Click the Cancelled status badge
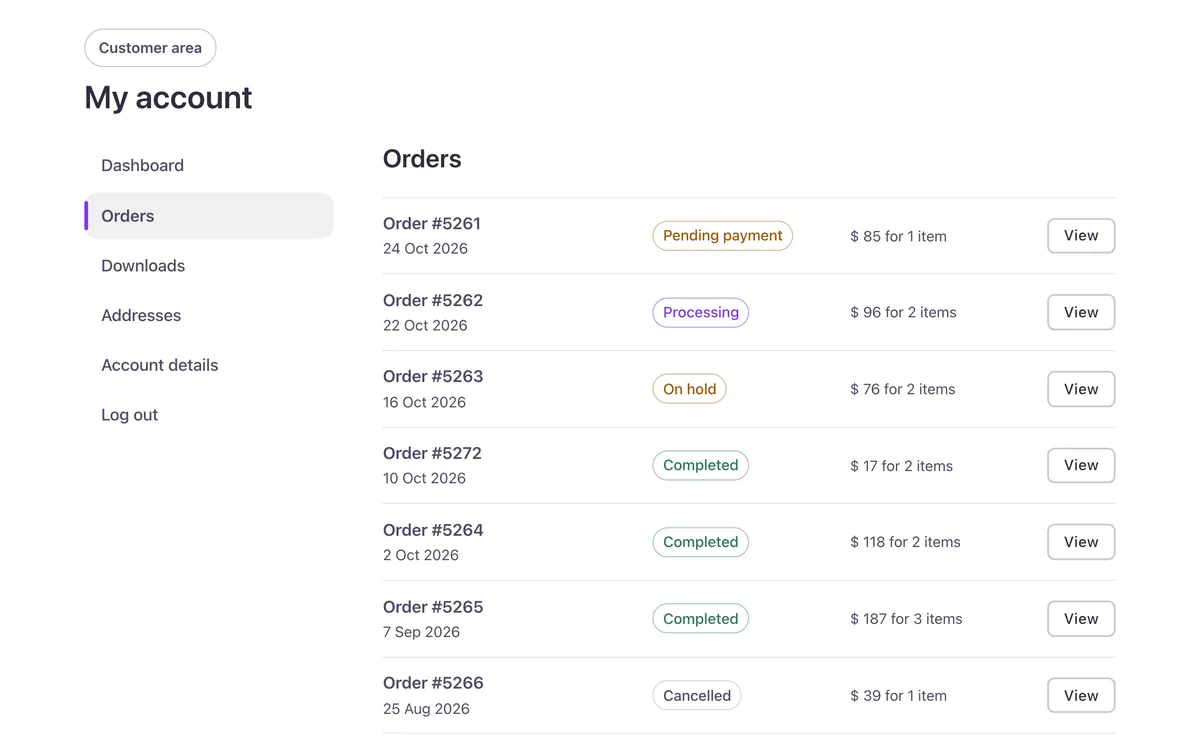The width and height of the screenshot is (1200, 750). (697, 696)
